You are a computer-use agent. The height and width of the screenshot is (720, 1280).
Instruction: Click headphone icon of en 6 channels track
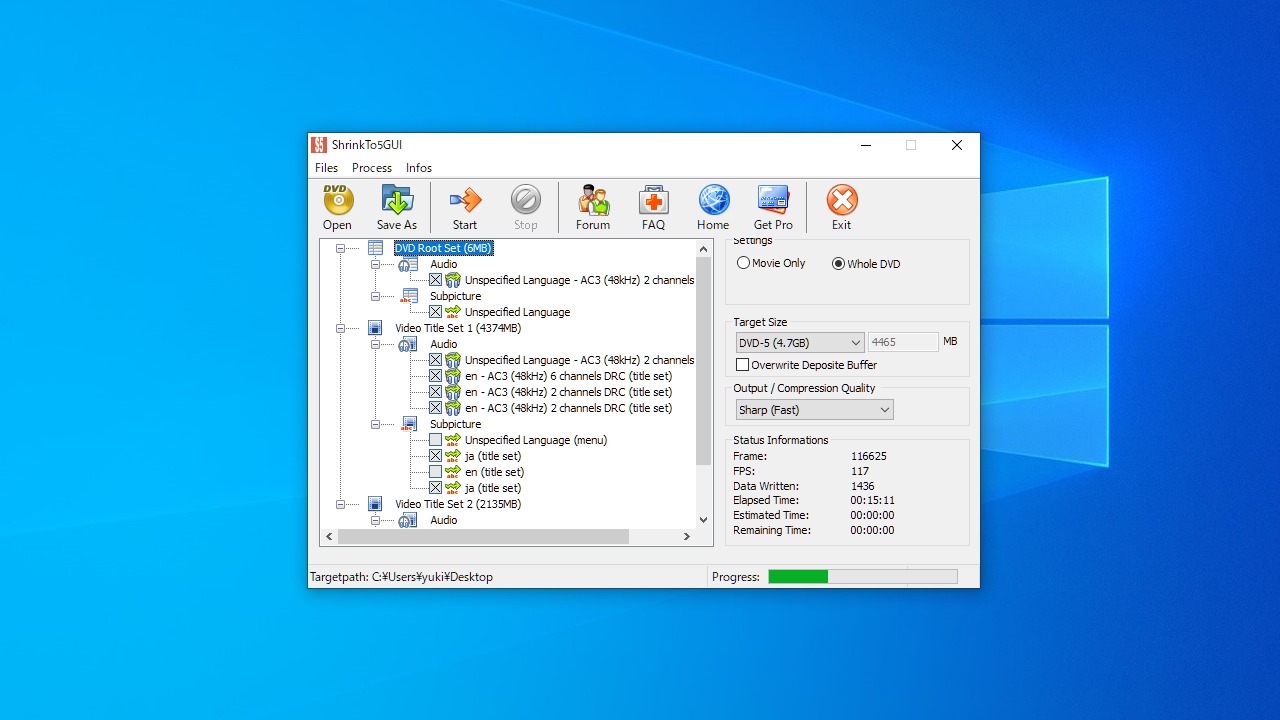click(x=453, y=376)
